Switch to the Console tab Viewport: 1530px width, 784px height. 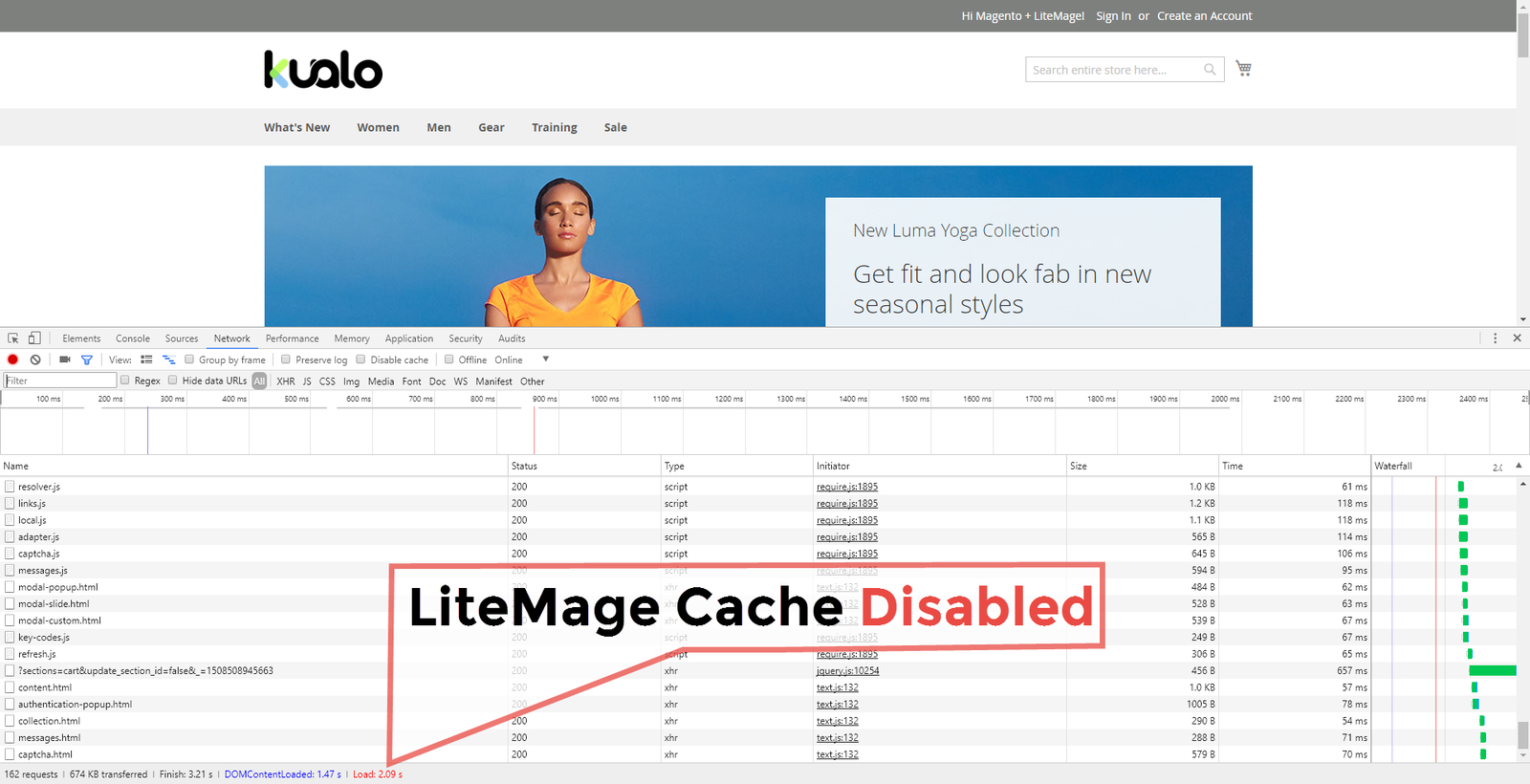[133, 338]
